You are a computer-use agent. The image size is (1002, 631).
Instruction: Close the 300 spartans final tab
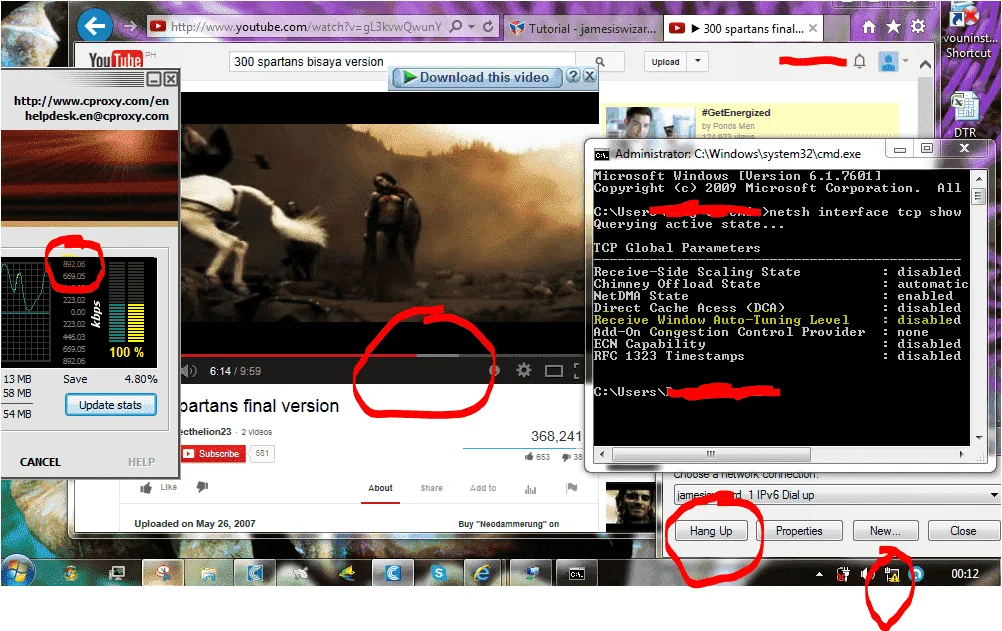(813, 28)
